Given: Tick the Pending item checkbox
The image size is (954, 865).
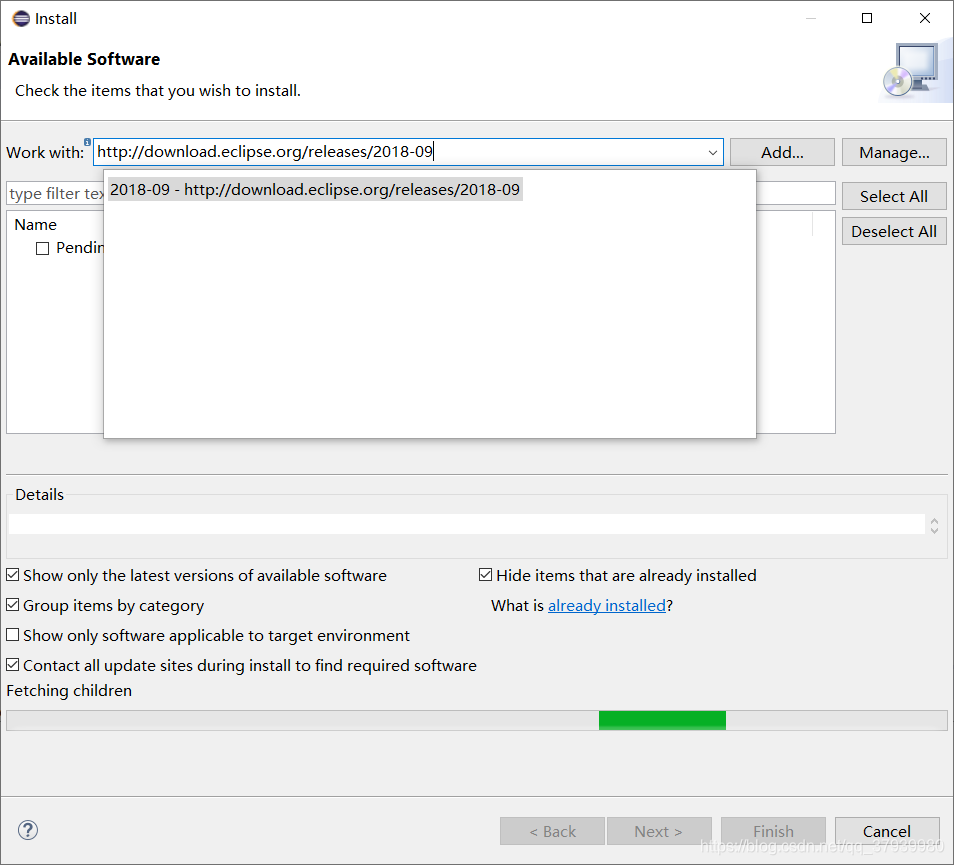Looking at the screenshot, I should tap(43, 248).
